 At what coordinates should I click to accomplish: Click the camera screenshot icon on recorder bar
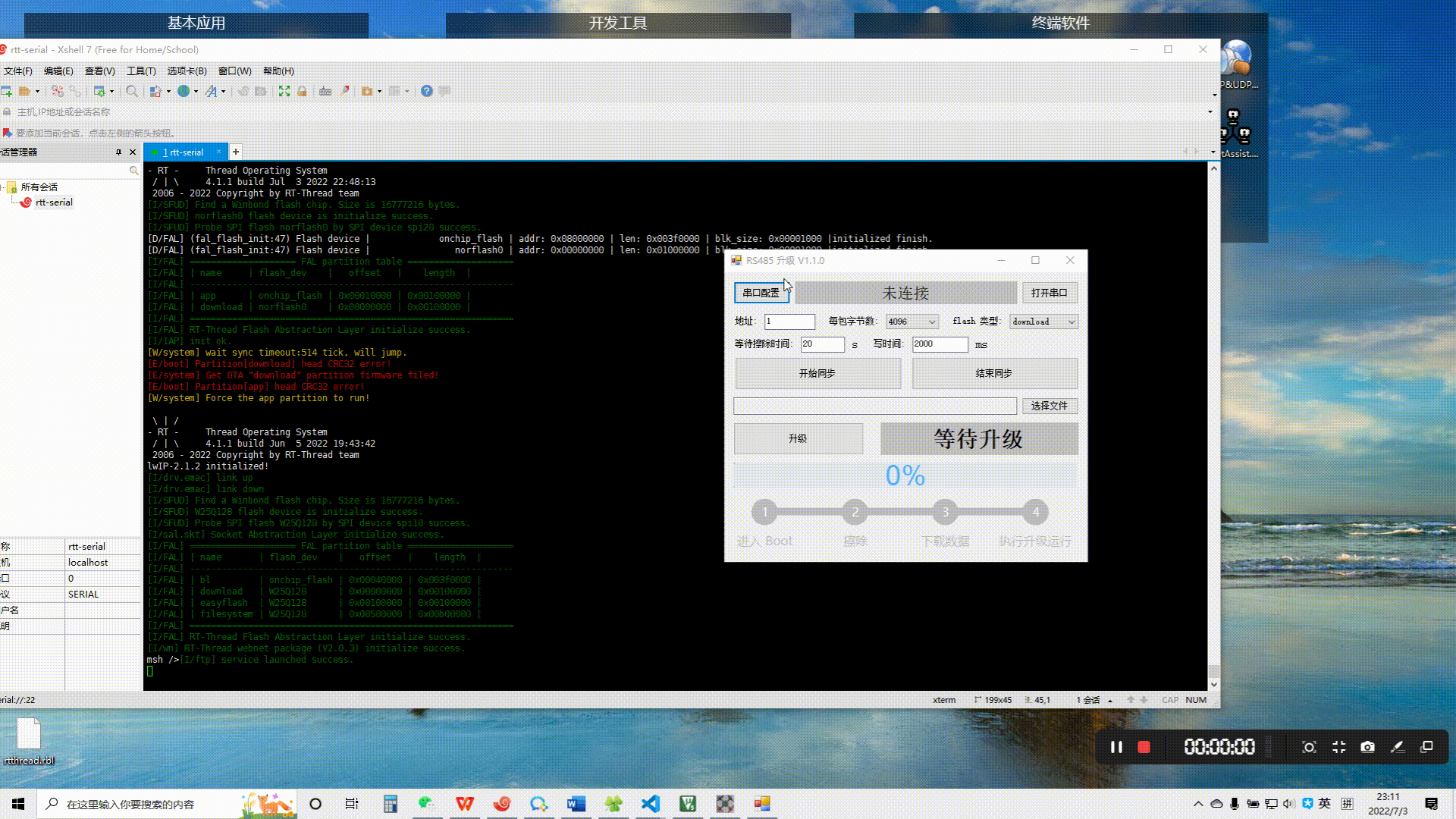[x=1367, y=747]
